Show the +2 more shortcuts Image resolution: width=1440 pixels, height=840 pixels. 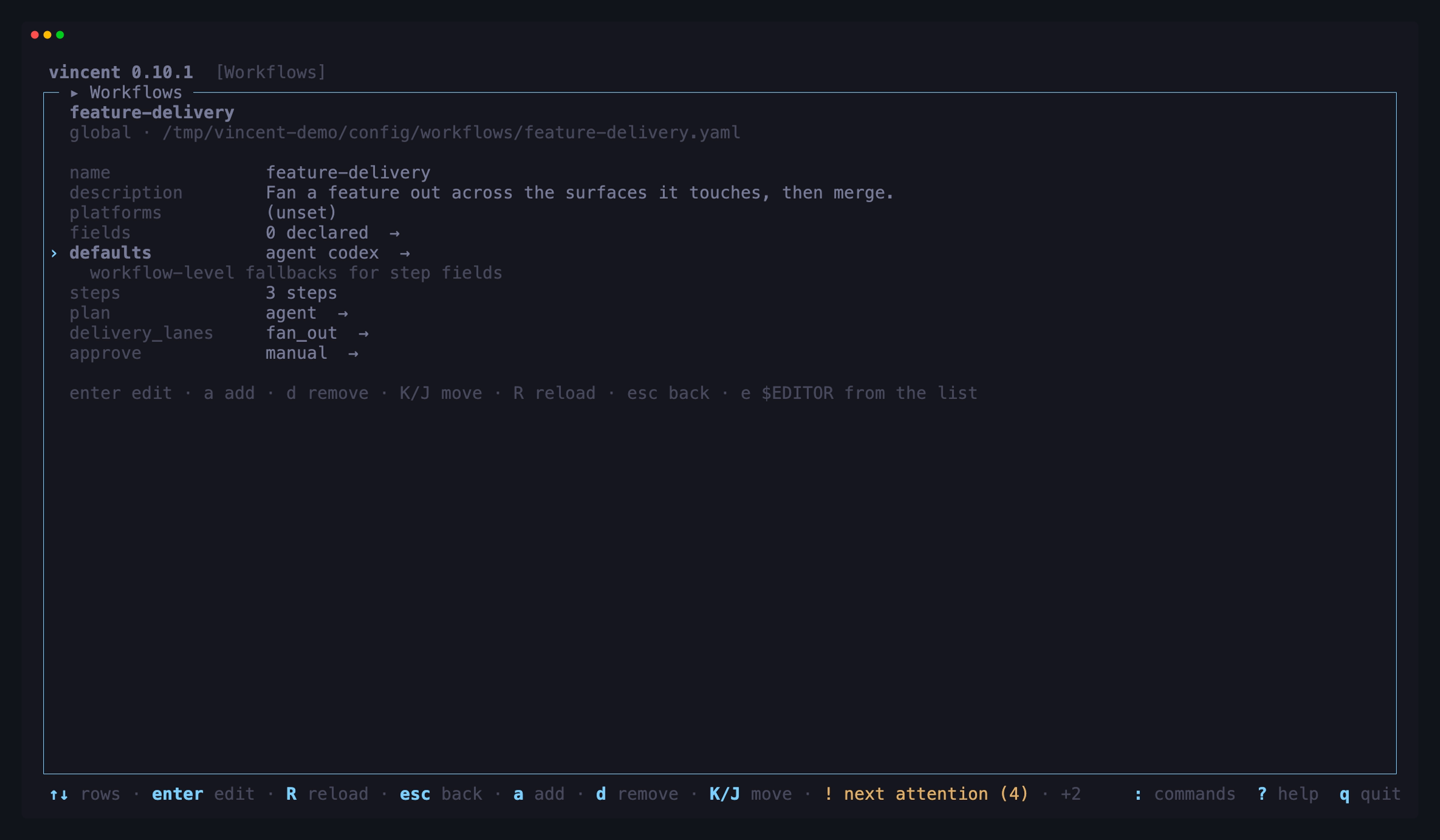[1070, 794]
